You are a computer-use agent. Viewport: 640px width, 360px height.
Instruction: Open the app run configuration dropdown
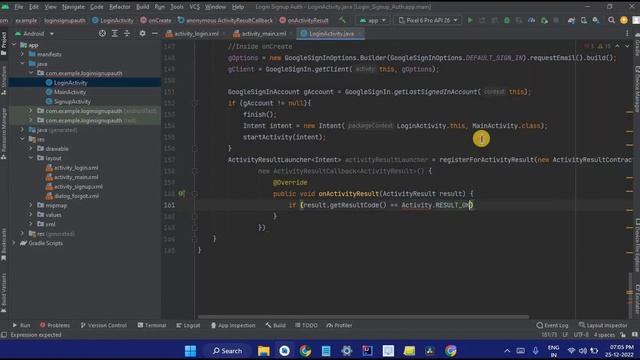pyautogui.click(x=372, y=20)
